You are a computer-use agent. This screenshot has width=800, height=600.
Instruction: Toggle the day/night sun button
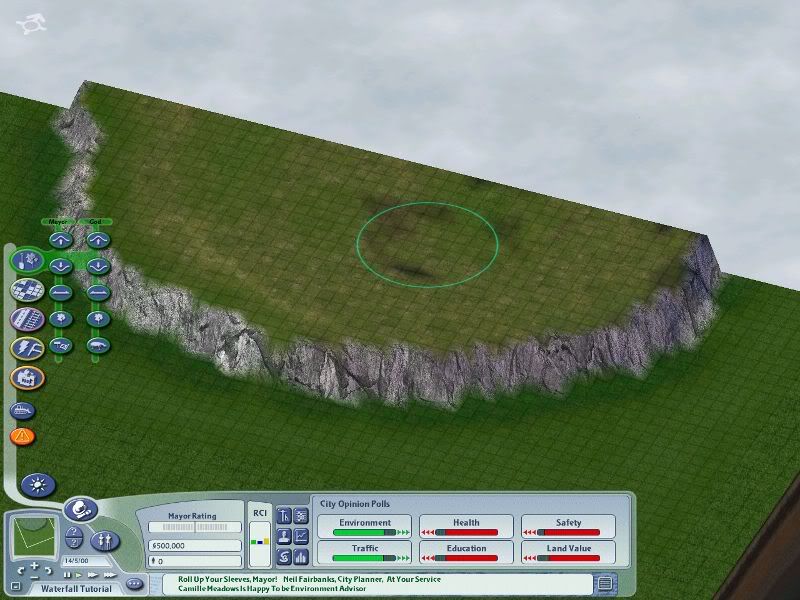tap(38, 485)
